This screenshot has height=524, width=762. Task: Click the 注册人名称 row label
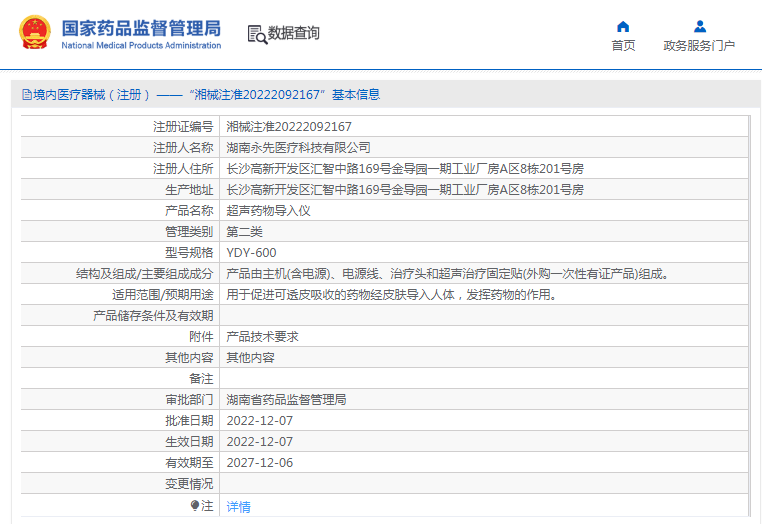click(183, 147)
